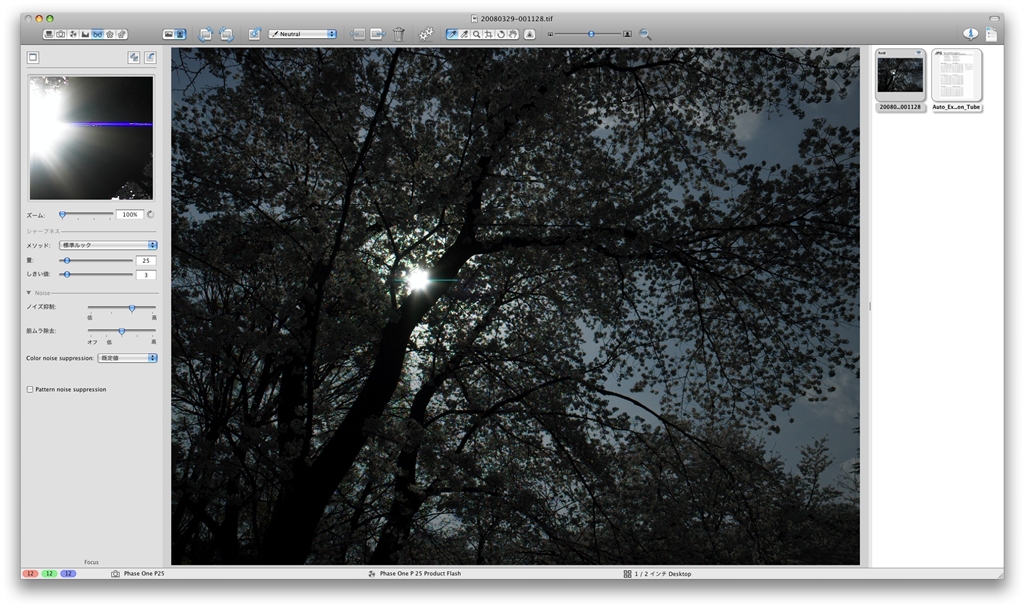Click the spinner icon beside zoom field
The width and height of the screenshot is (1024, 607).
(151, 214)
